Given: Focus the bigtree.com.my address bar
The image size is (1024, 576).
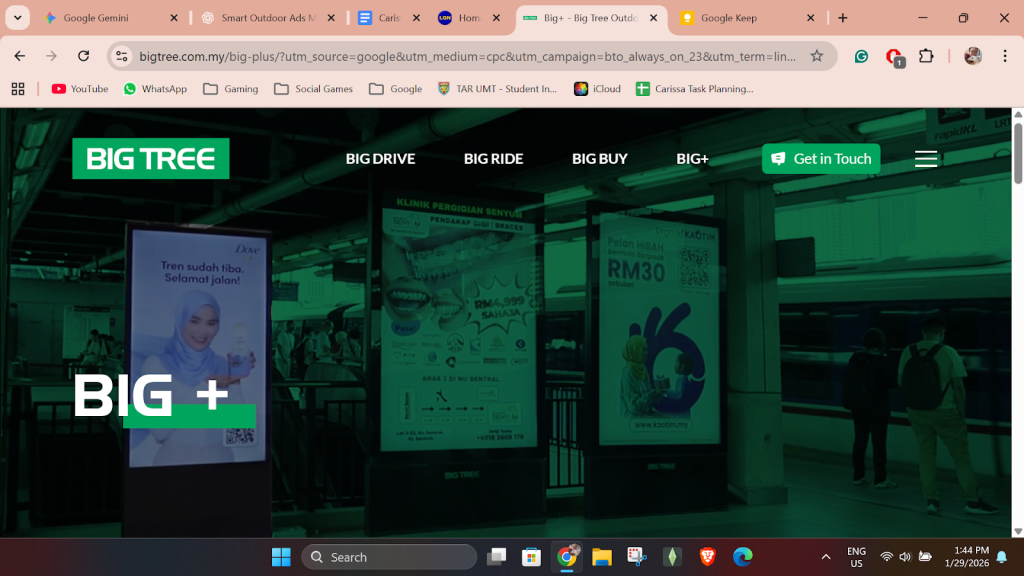Looking at the screenshot, I should point(467,56).
